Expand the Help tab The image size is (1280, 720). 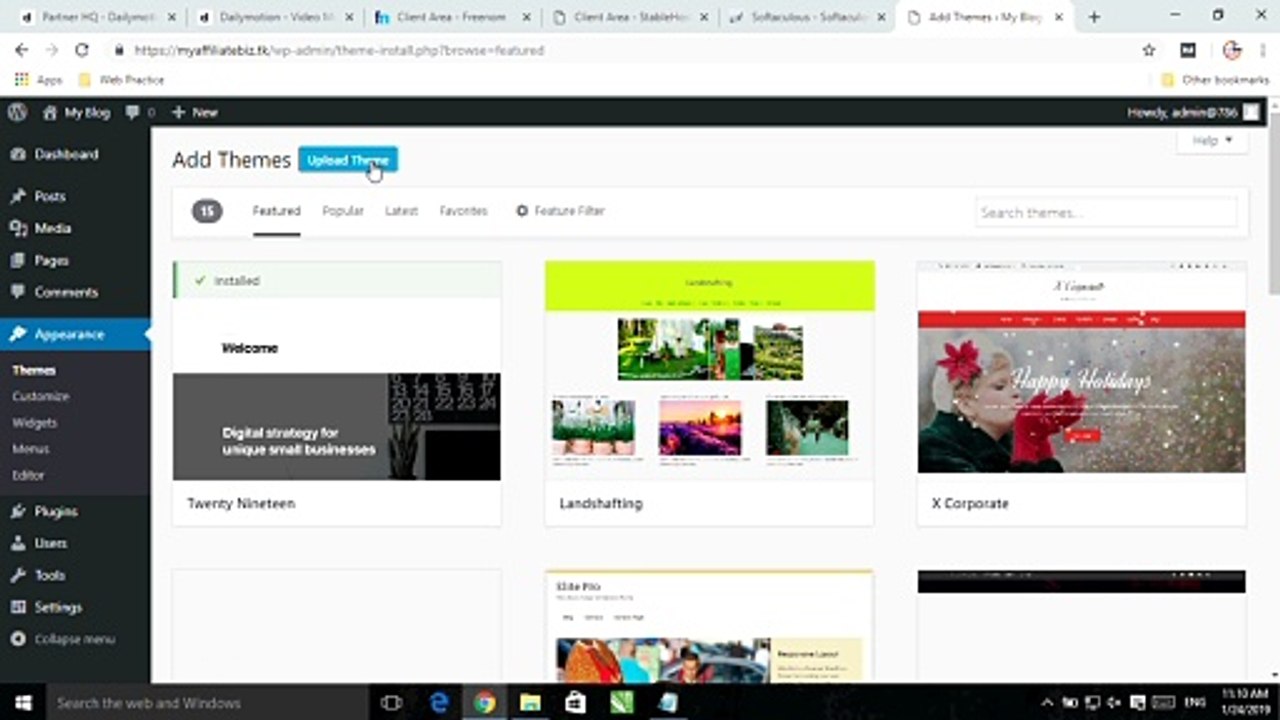pos(1212,141)
